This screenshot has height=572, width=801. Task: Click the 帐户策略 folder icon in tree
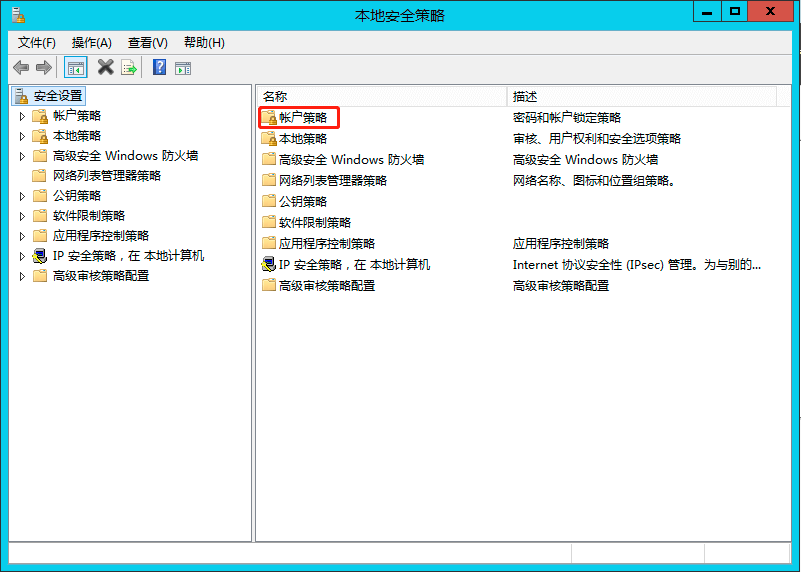click(40, 116)
